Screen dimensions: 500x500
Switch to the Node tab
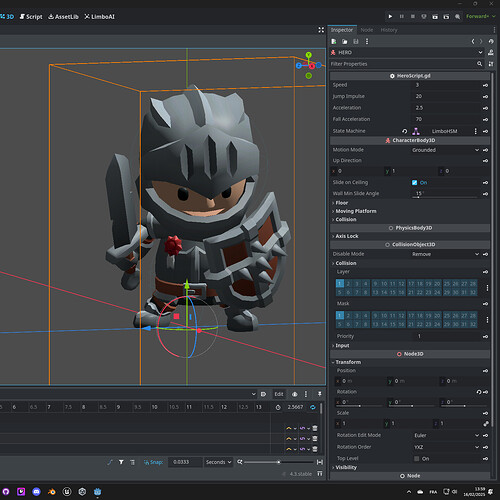[x=367, y=30]
